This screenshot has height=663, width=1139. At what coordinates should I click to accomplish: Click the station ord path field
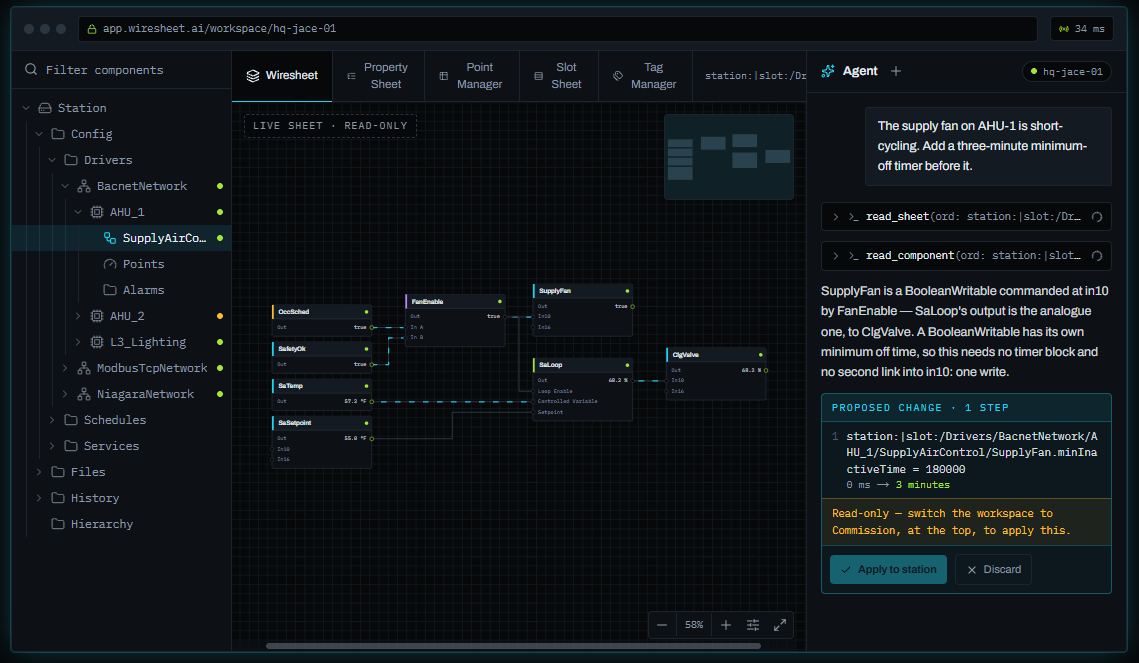click(x=755, y=76)
